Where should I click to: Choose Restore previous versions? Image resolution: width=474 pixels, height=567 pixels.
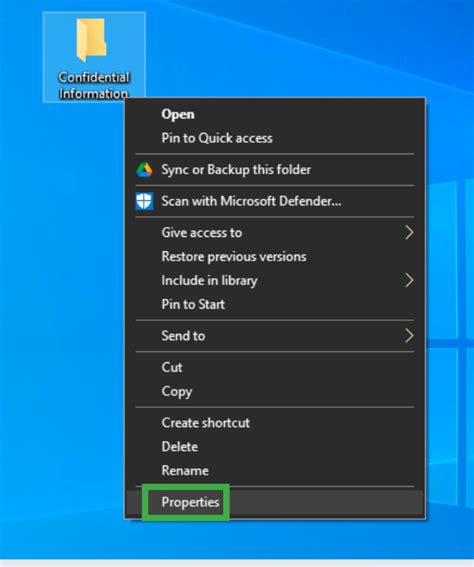pyautogui.click(x=275, y=256)
